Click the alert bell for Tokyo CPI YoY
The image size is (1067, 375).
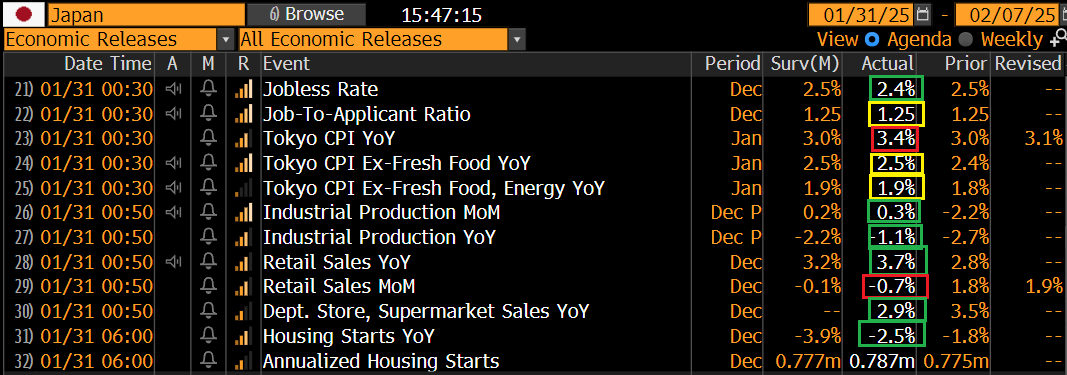[209, 139]
